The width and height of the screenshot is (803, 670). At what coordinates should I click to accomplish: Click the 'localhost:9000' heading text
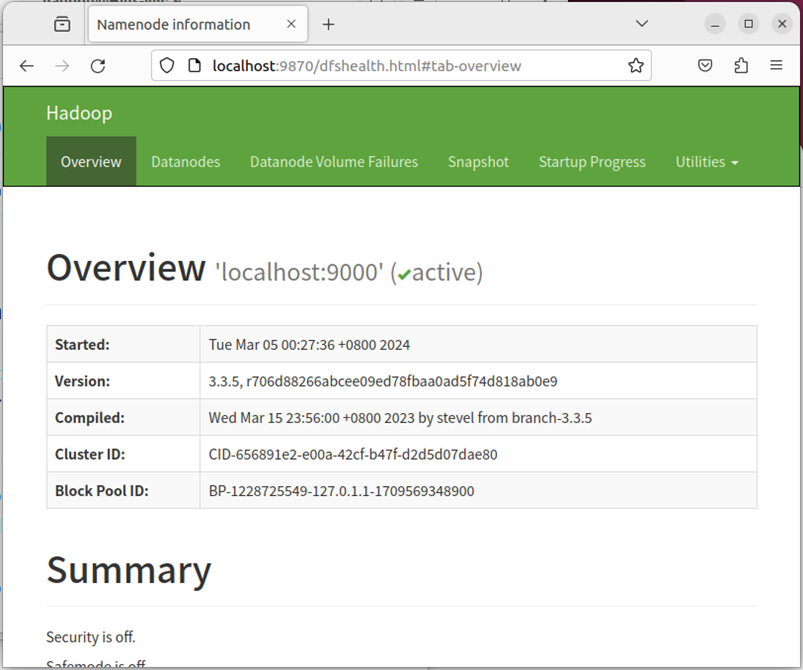click(299, 272)
